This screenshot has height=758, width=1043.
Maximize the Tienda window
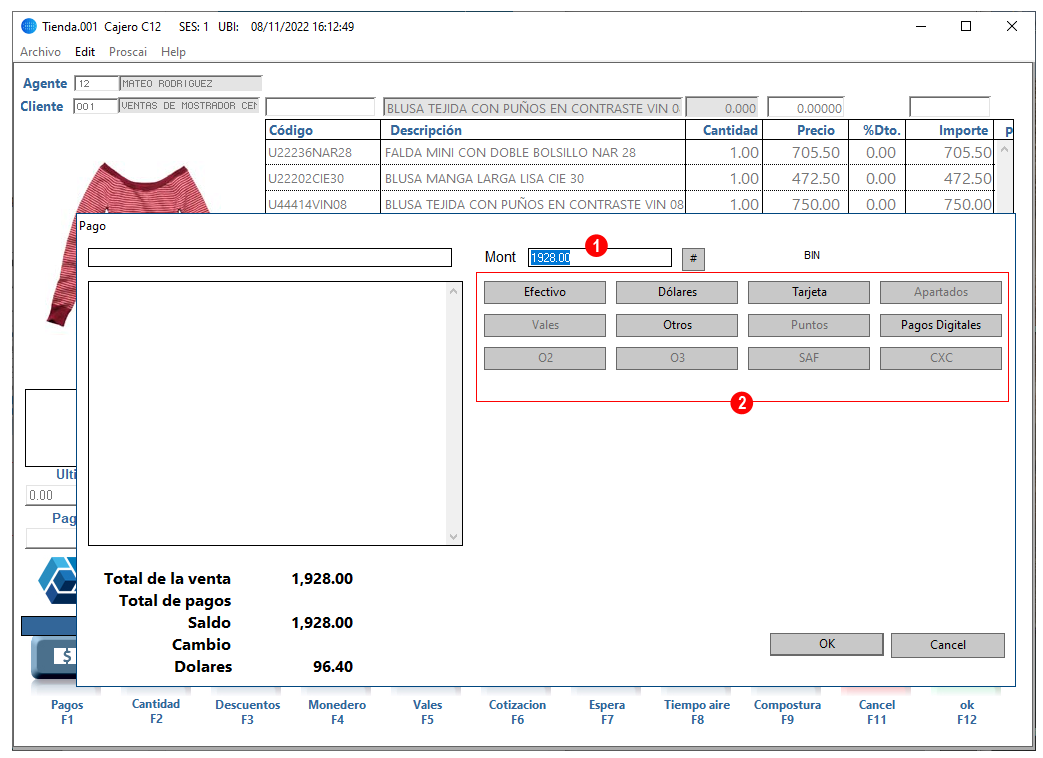coord(966,26)
